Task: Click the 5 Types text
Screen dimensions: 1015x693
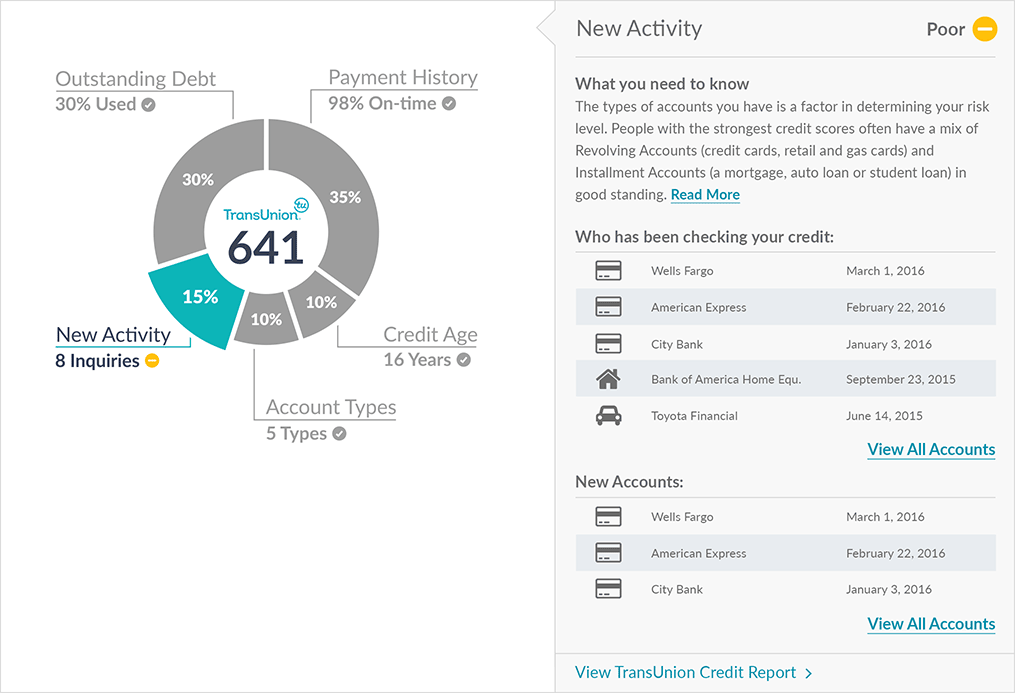Action: (296, 434)
